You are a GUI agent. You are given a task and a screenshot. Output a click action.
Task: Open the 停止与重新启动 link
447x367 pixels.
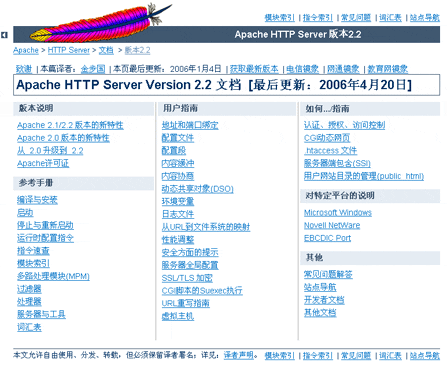(45, 225)
